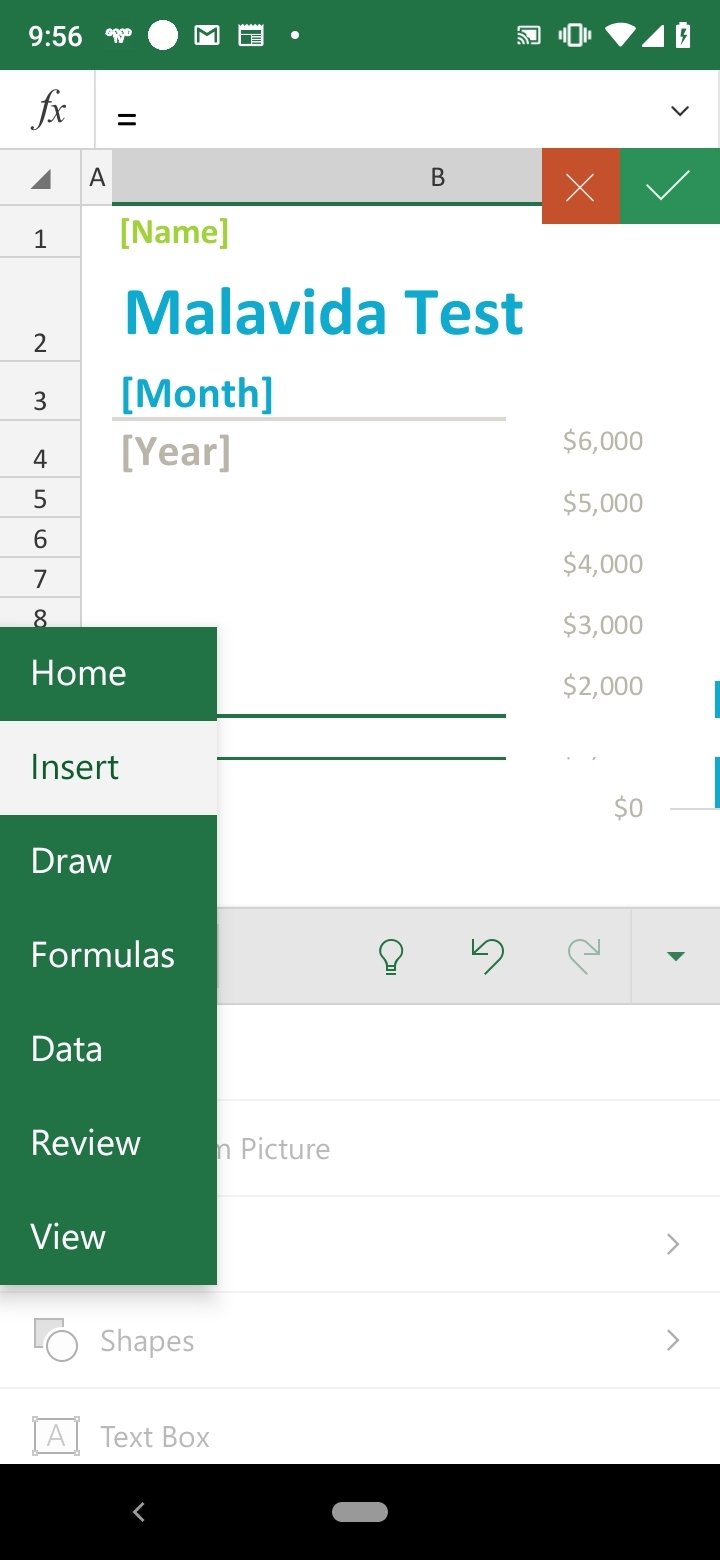The image size is (720, 1560).
Task: Expand the Shapes submenu arrow
Action: pos(673,1340)
